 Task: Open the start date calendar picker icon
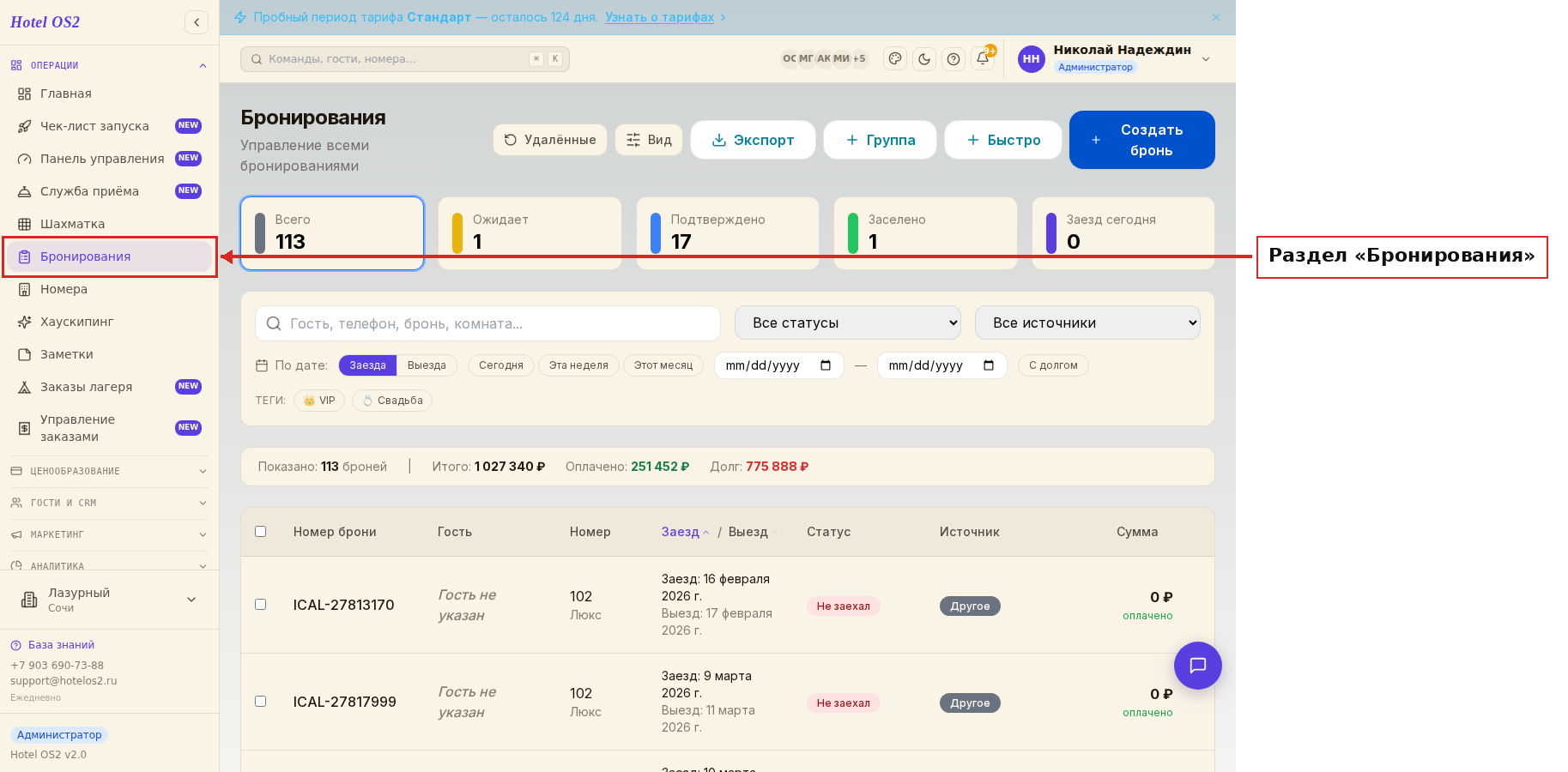tap(826, 365)
